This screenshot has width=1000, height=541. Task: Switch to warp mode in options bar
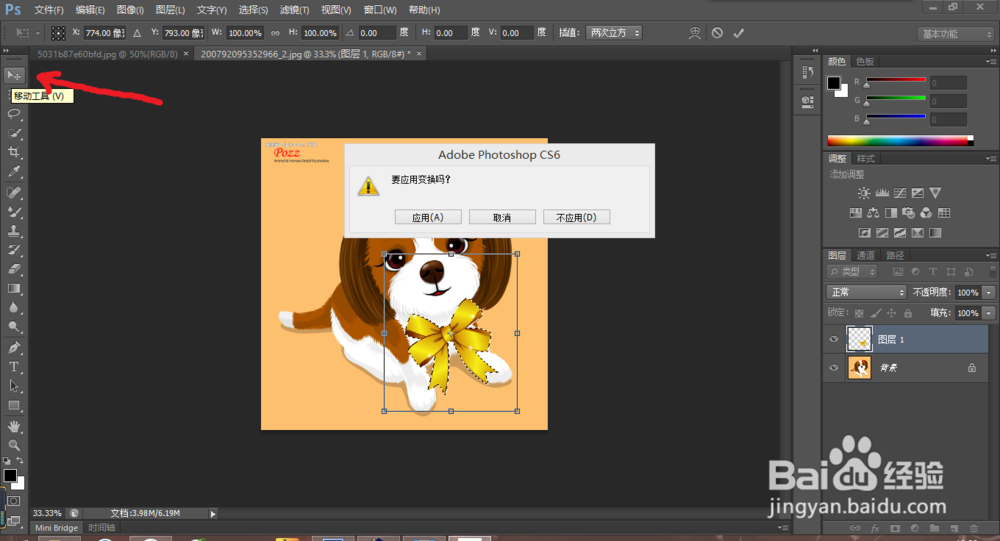tap(695, 33)
